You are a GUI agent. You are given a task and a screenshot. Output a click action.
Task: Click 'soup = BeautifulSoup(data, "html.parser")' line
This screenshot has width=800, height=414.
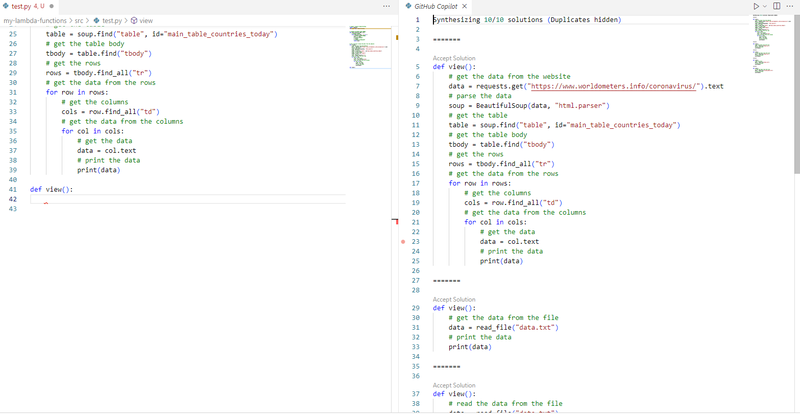[529, 106]
